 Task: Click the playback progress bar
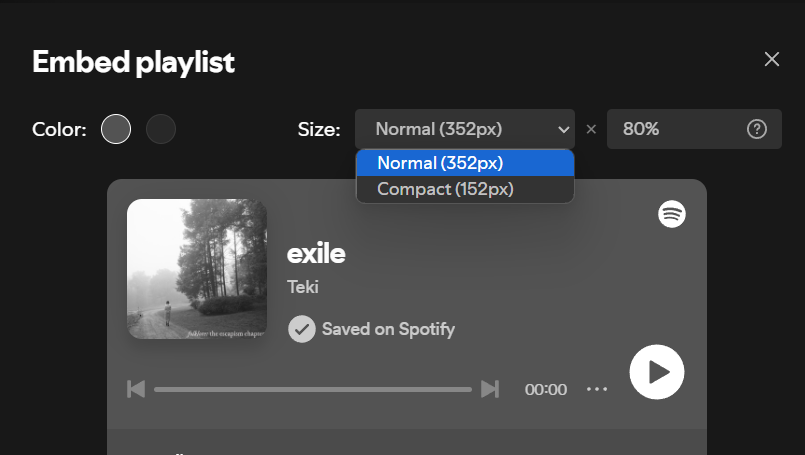coord(312,389)
